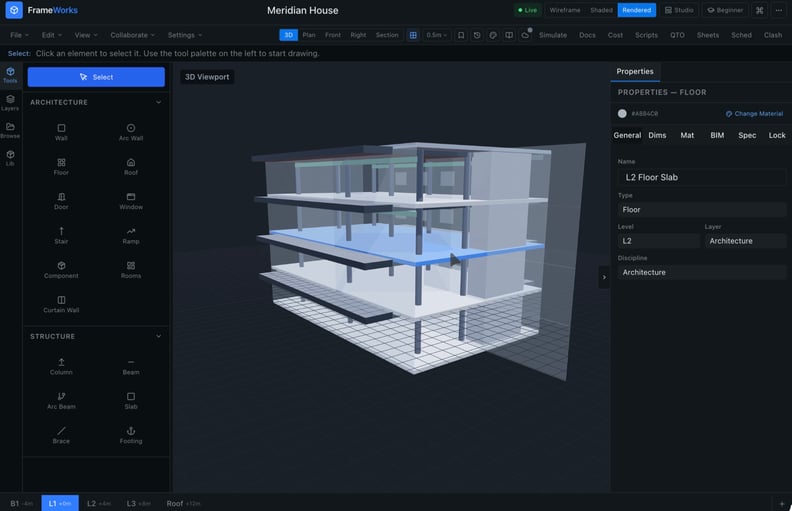Click the Select tool button
792x511 pixels.
point(96,77)
